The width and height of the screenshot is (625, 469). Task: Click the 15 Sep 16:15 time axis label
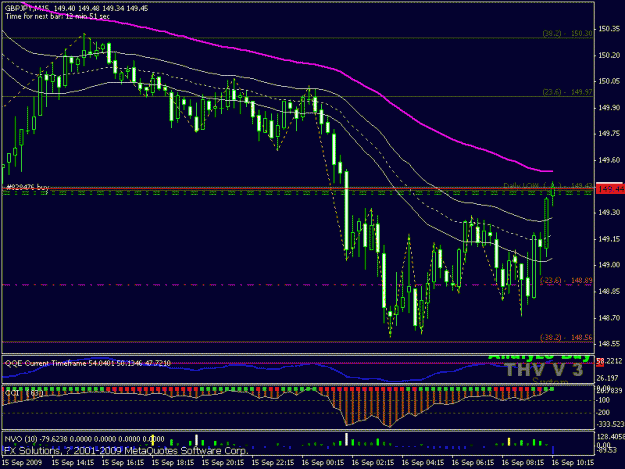(123, 463)
